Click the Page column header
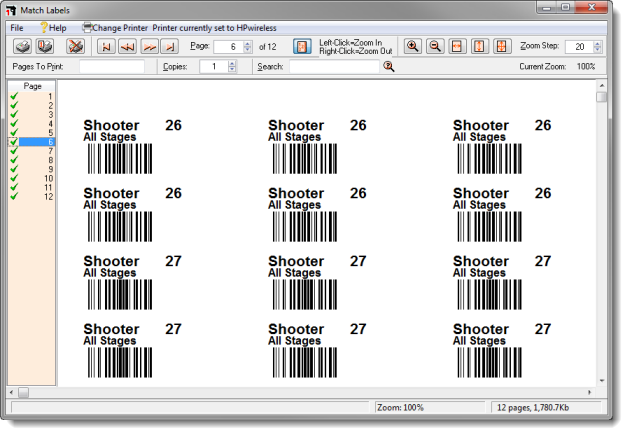Image resolution: width=628 pixels, height=435 pixels. (32, 86)
